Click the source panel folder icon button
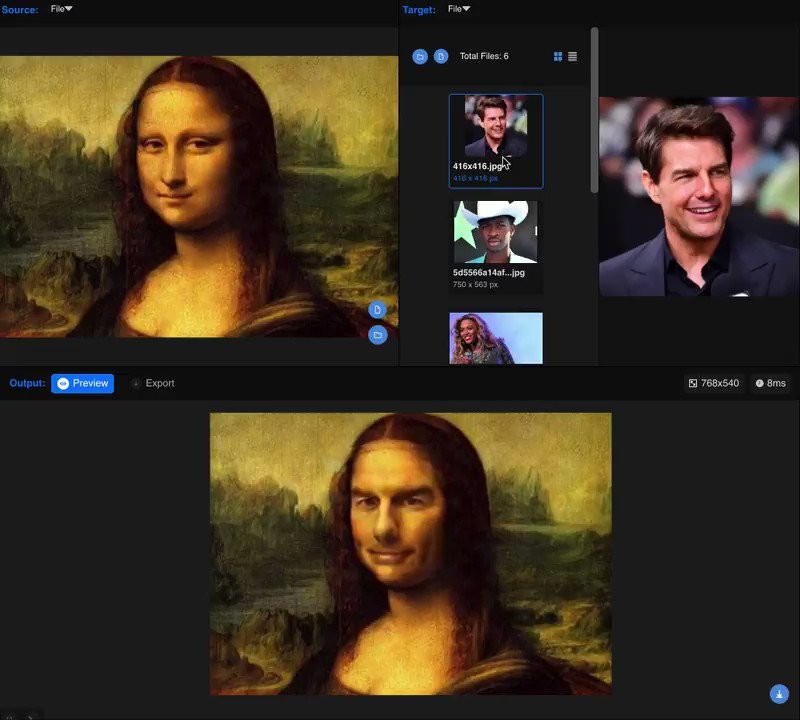800x720 pixels. click(378, 335)
